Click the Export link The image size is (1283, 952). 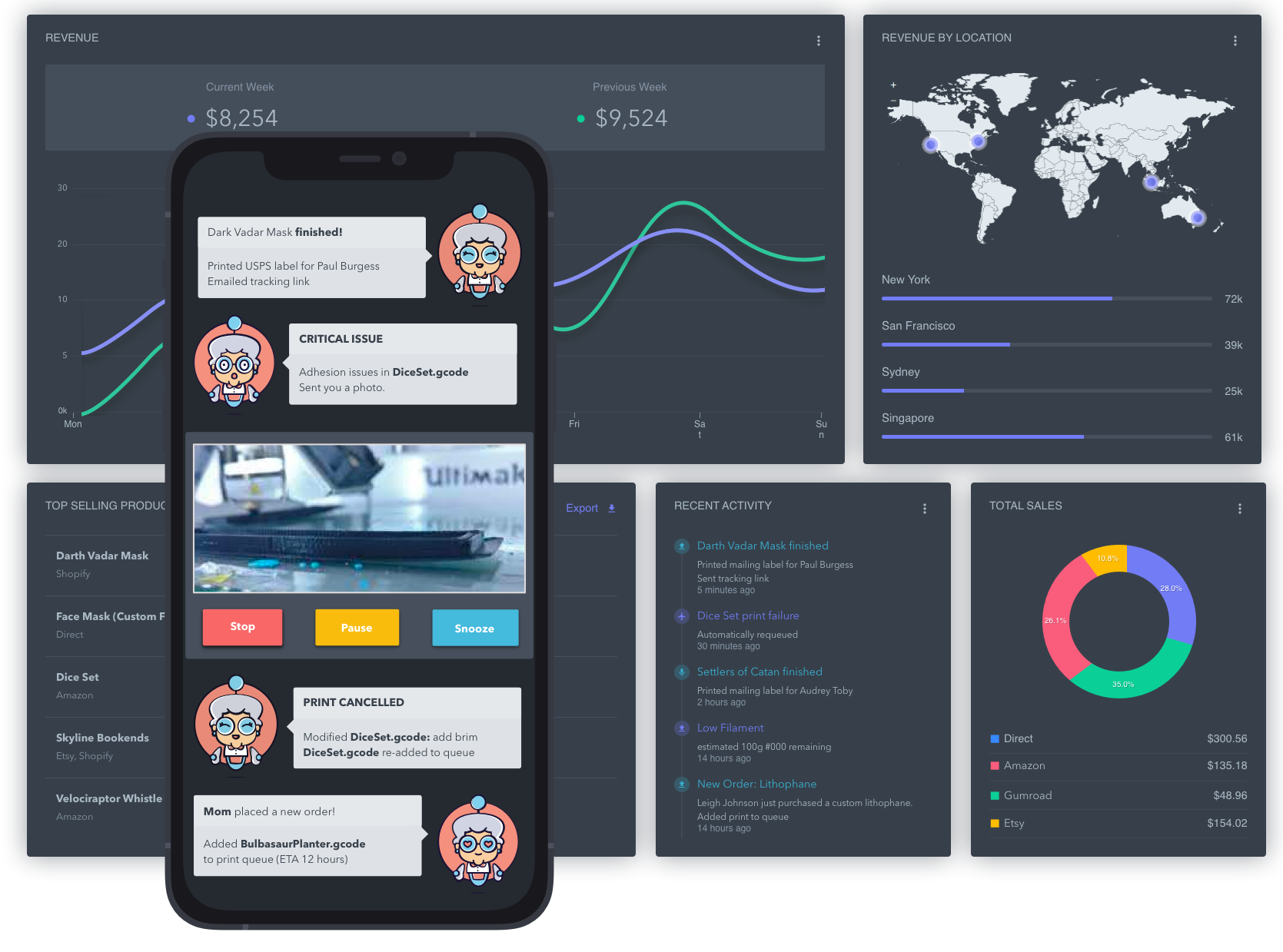(582, 508)
